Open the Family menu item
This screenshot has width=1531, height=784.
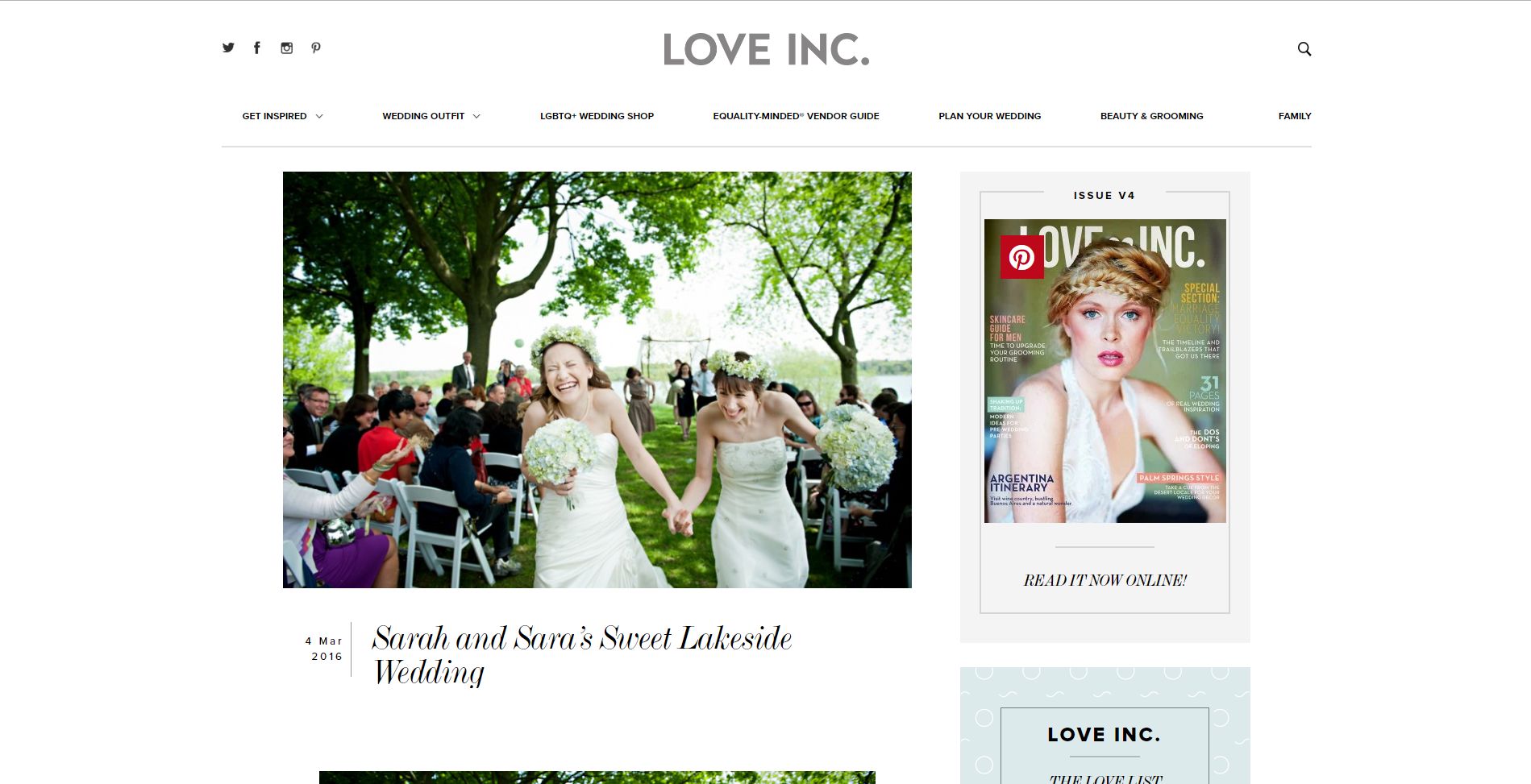click(x=1294, y=116)
